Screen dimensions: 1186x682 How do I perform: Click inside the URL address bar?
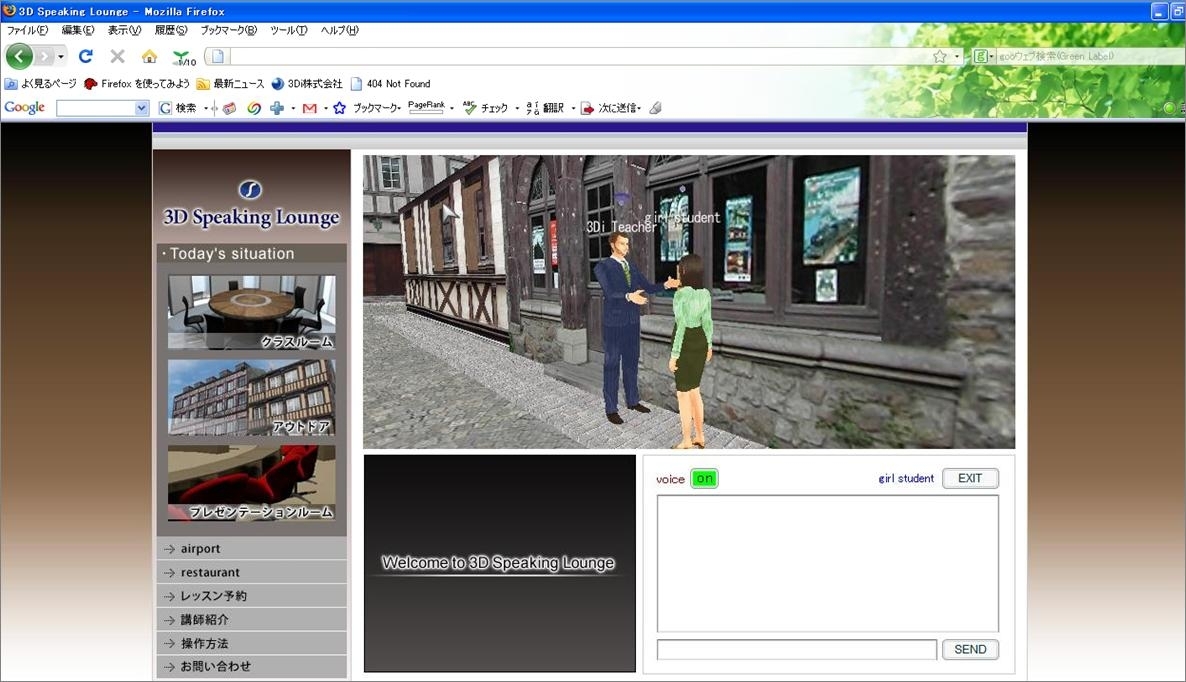(579, 56)
